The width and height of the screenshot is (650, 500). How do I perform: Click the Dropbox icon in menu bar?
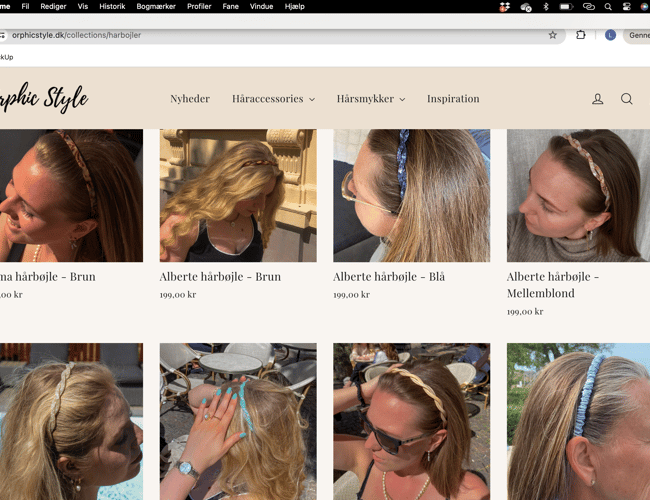(505, 6)
